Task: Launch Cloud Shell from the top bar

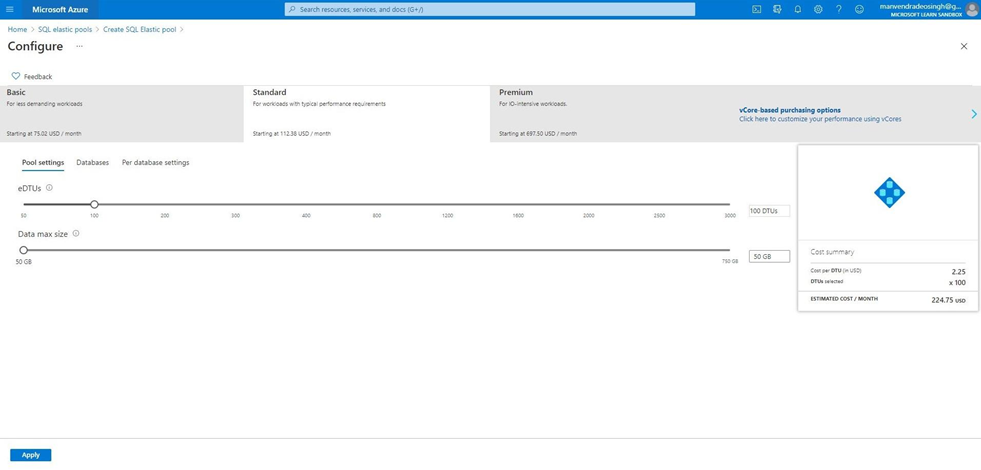Action: click(x=756, y=9)
